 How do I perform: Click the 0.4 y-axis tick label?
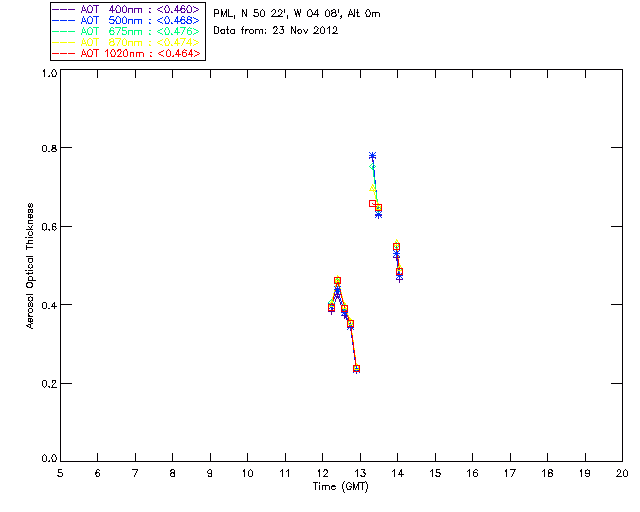pos(49,305)
